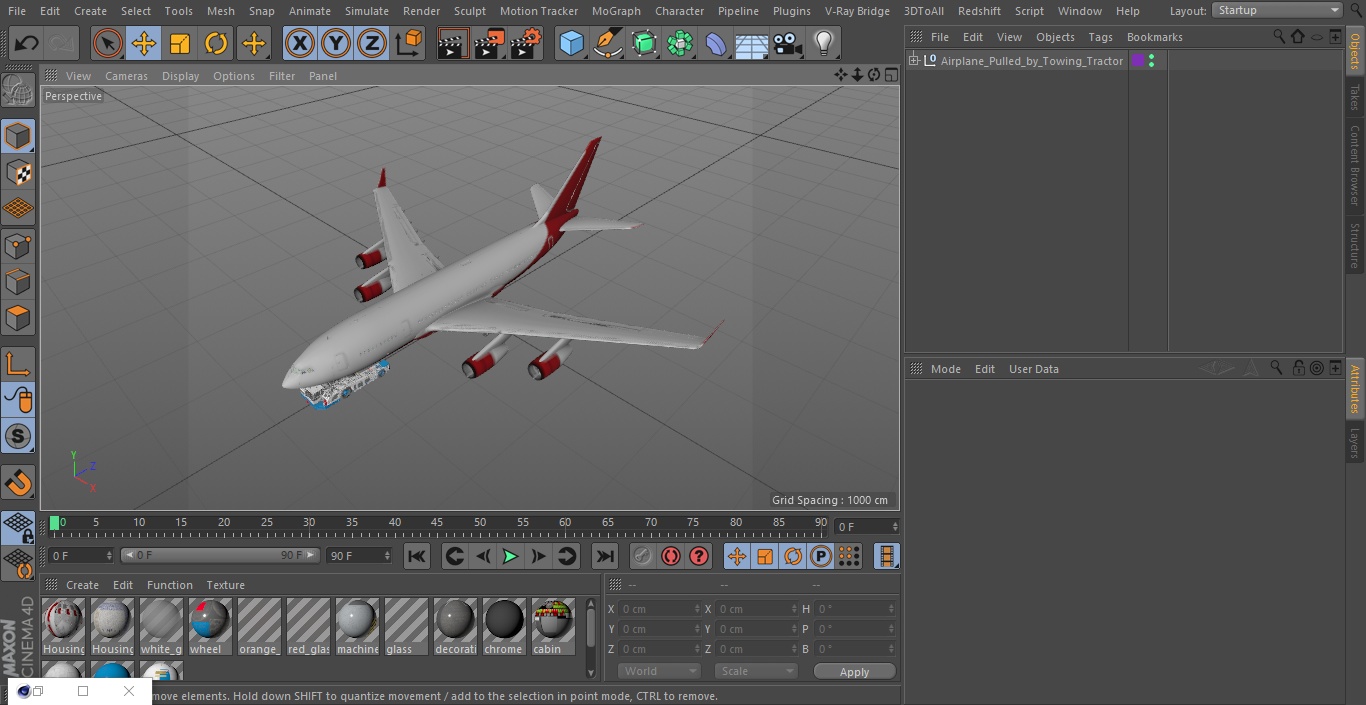
Task: Add a Light object bulb icon
Action: tap(824, 43)
